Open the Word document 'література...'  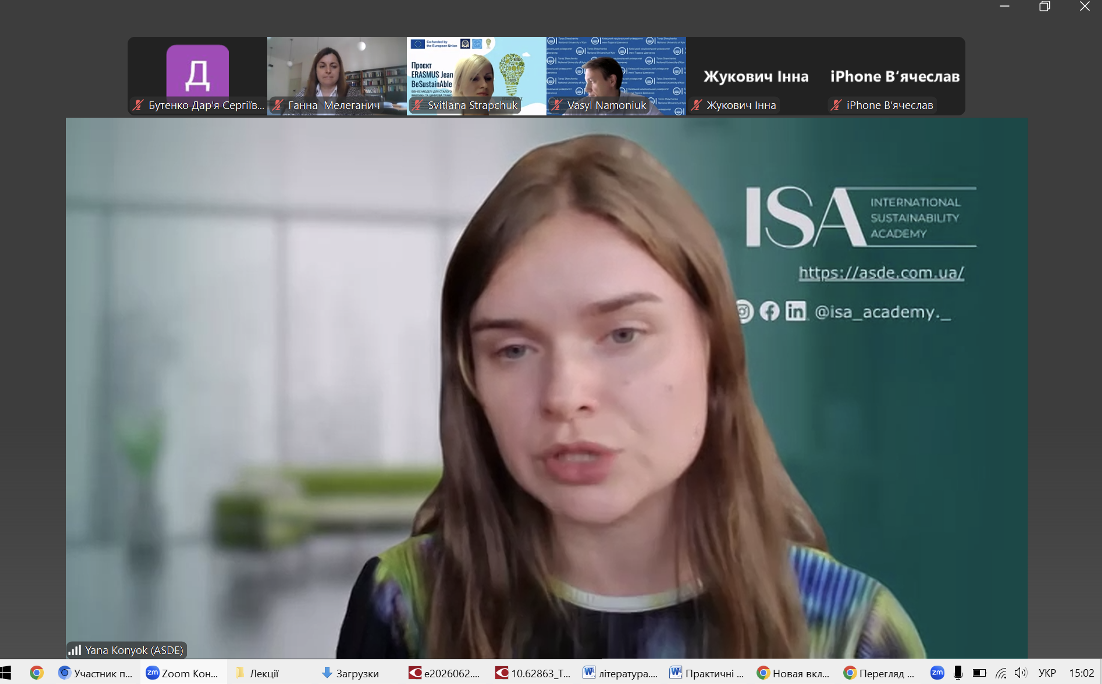[x=620, y=673]
